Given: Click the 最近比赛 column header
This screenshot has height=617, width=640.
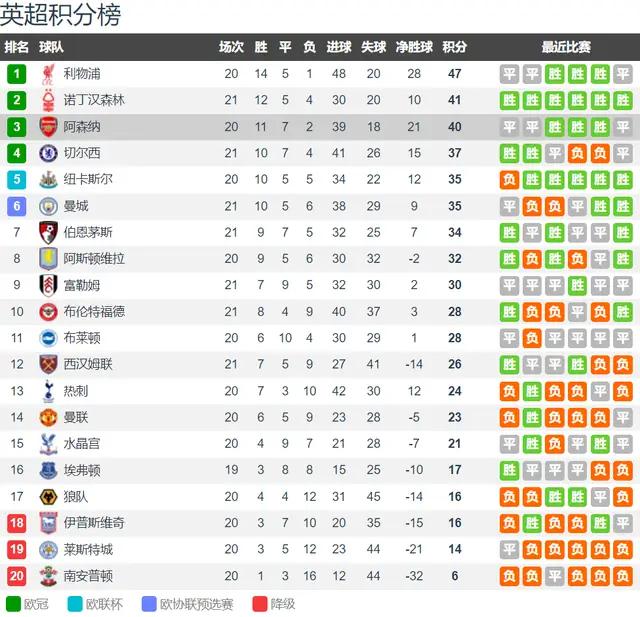Looking at the screenshot, I should [x=566, y=47].
